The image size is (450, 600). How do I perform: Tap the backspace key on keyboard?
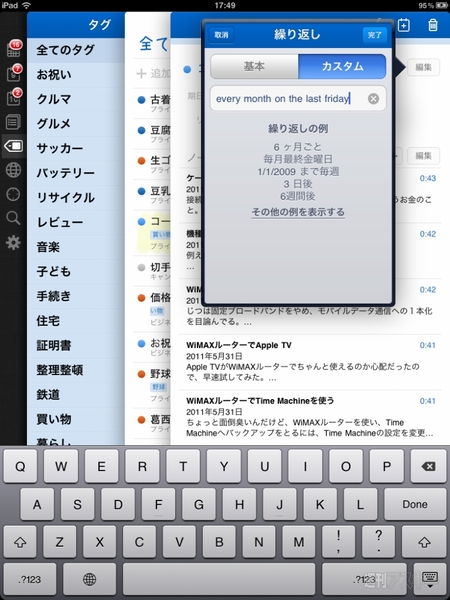(428, 466)
